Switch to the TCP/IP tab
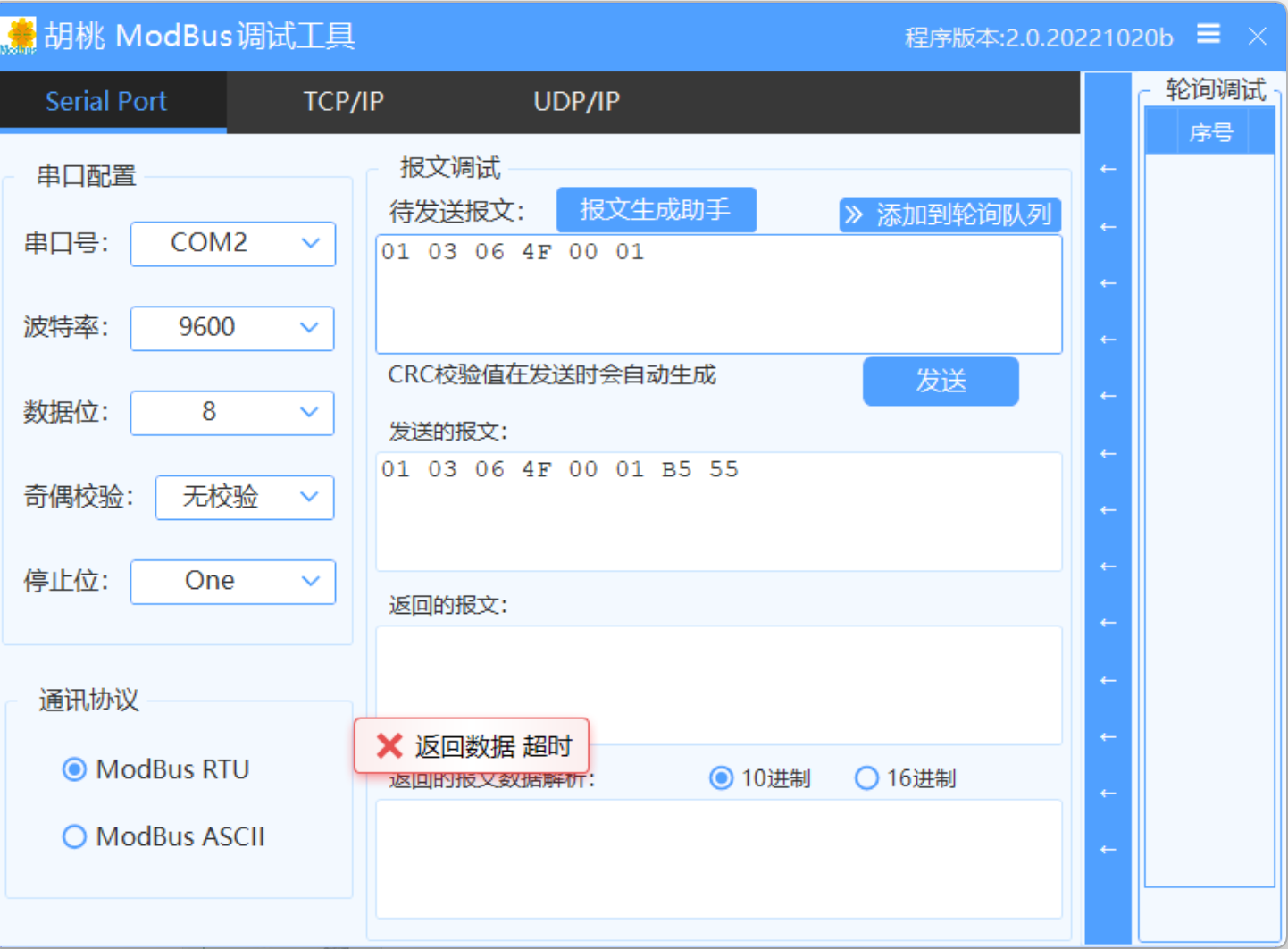 pos(343,102)
